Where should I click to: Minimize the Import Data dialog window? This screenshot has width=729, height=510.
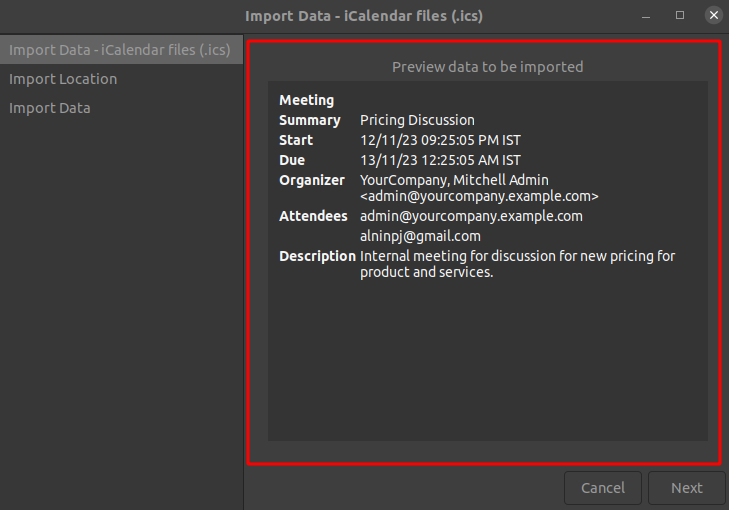tap(647, 15)
